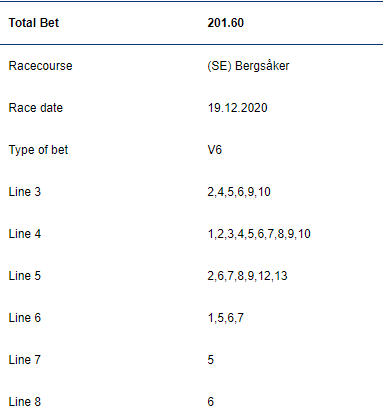Click the Type of bet label
The image size is (383, 420).
click(38, 150)
